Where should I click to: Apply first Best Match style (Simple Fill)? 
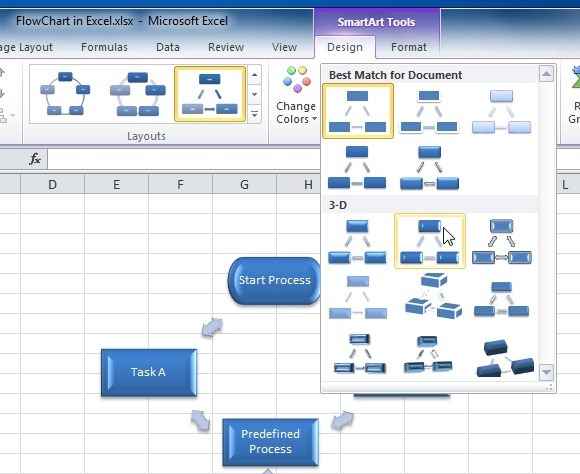[358, 111]
